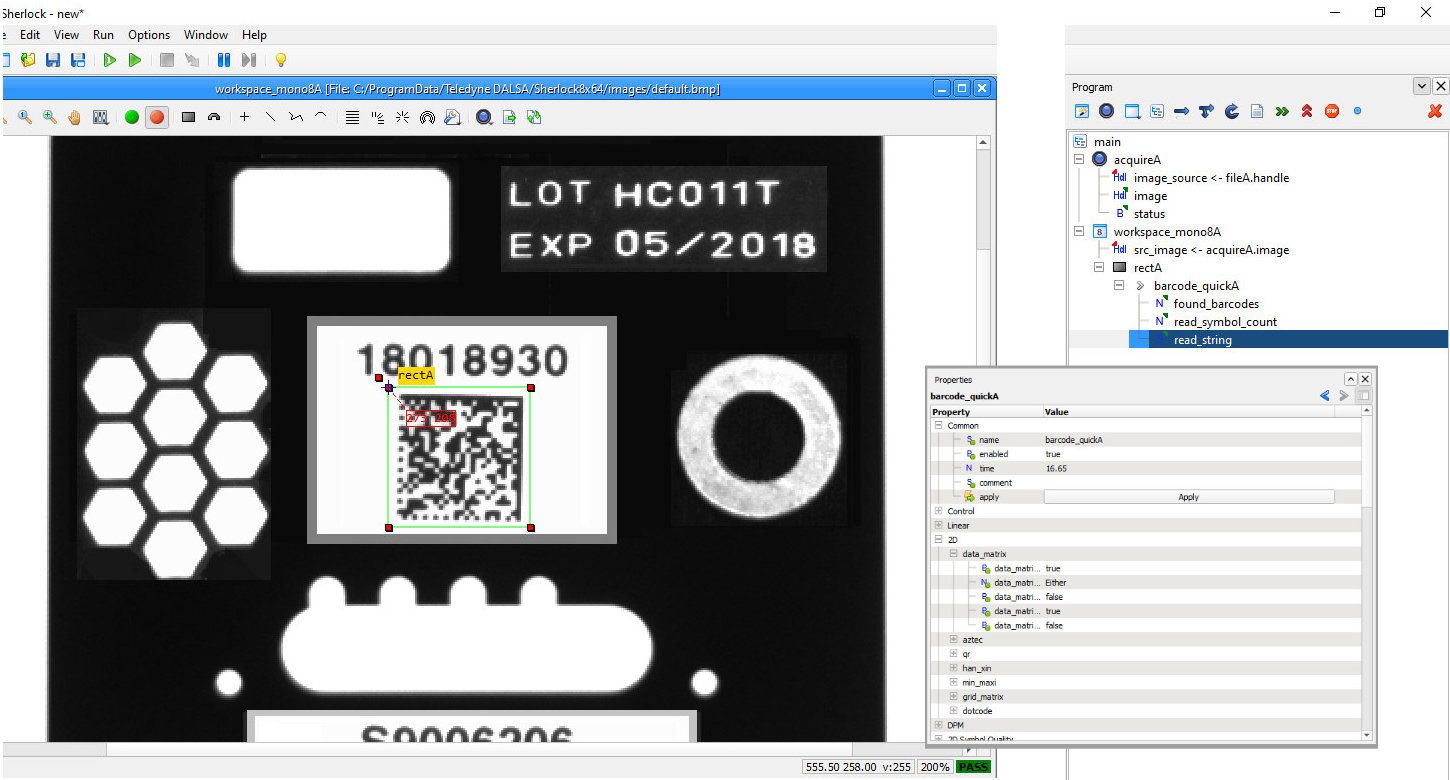Click the STOP sign icon in the Program toolbar
Viewport: 1450px width, 780px height.
click(1332, 111)
